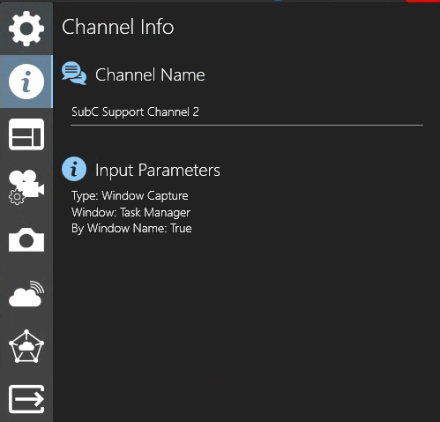Open video camera settings icon

(26, 187)
